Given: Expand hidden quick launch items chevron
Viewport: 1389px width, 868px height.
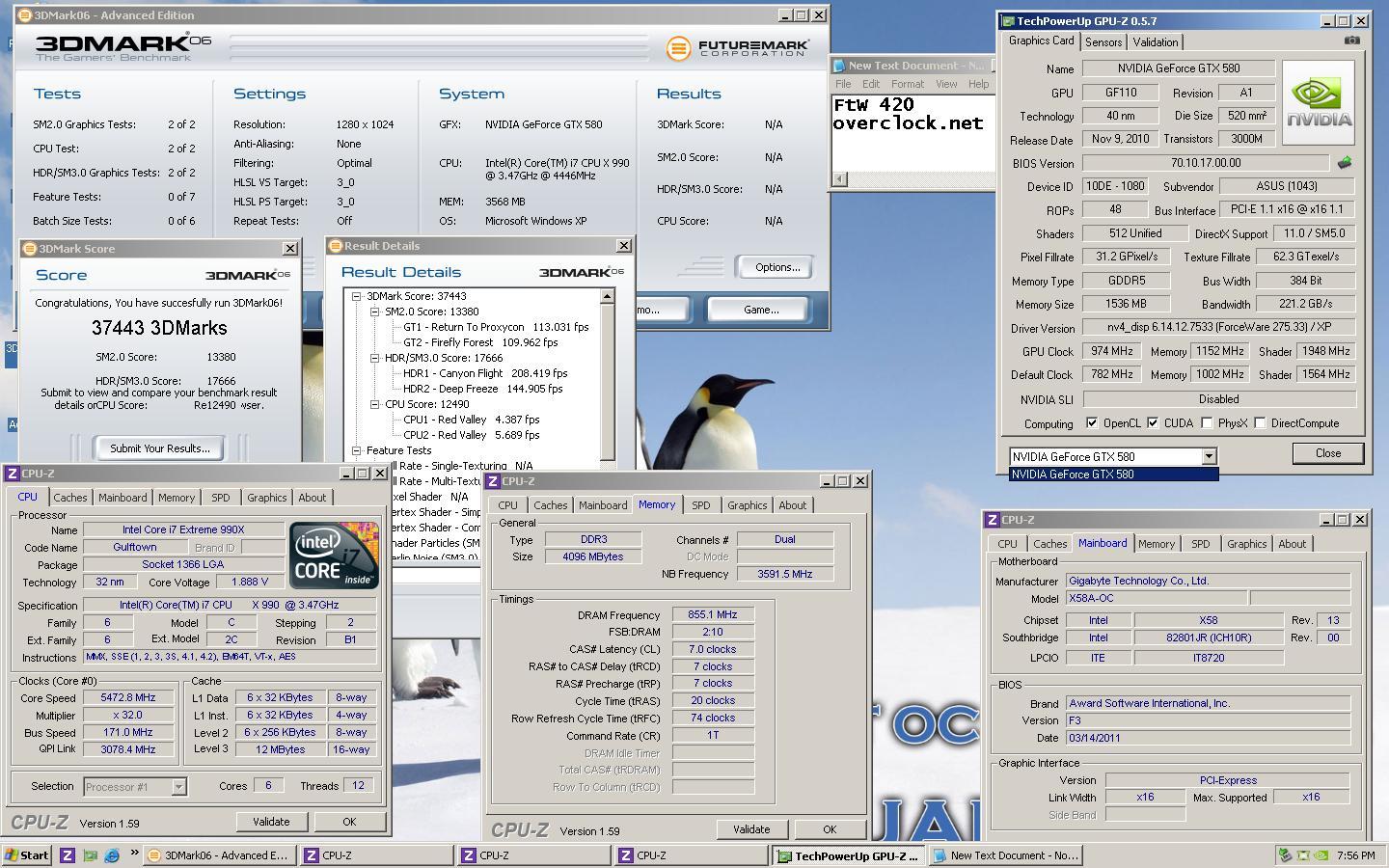Looking at the screenshot, I should click(x=134, y=854).
